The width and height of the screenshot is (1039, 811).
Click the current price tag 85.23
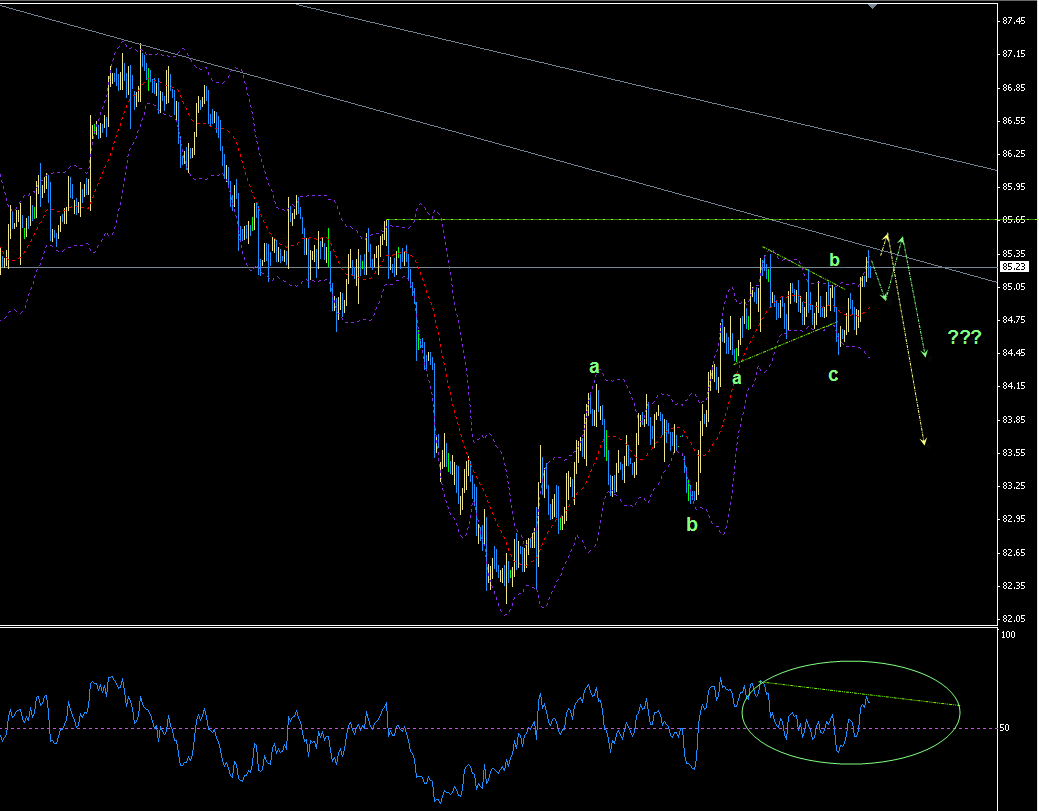pyautogui.click(x=1013, y=267)
